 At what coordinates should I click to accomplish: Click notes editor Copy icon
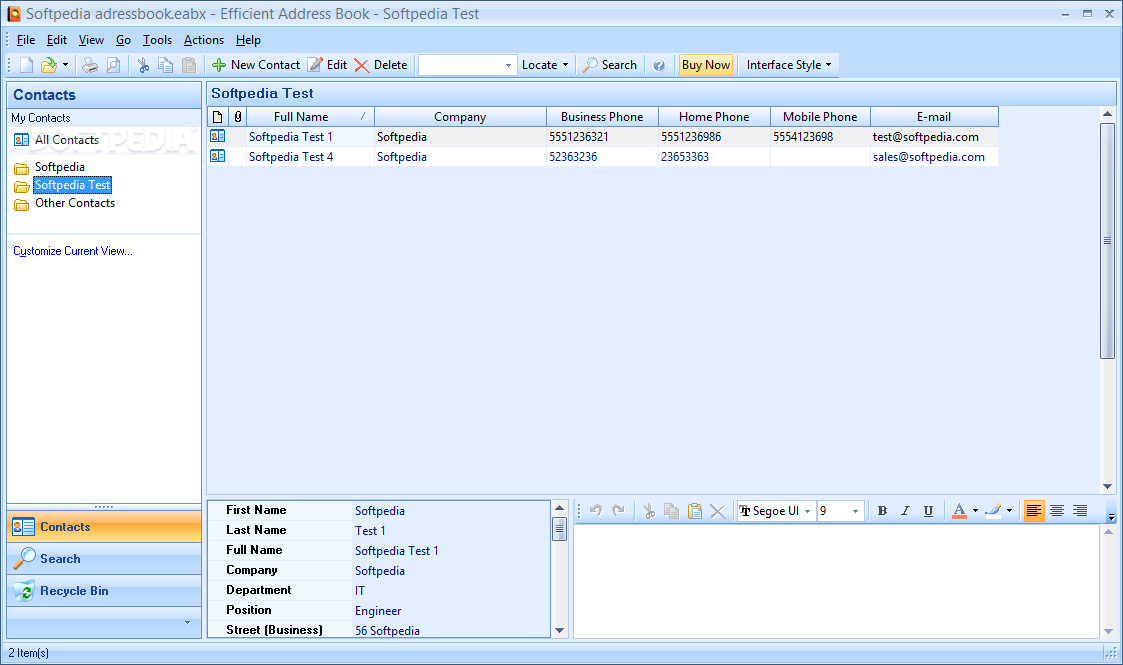click(x=672, y=511)
